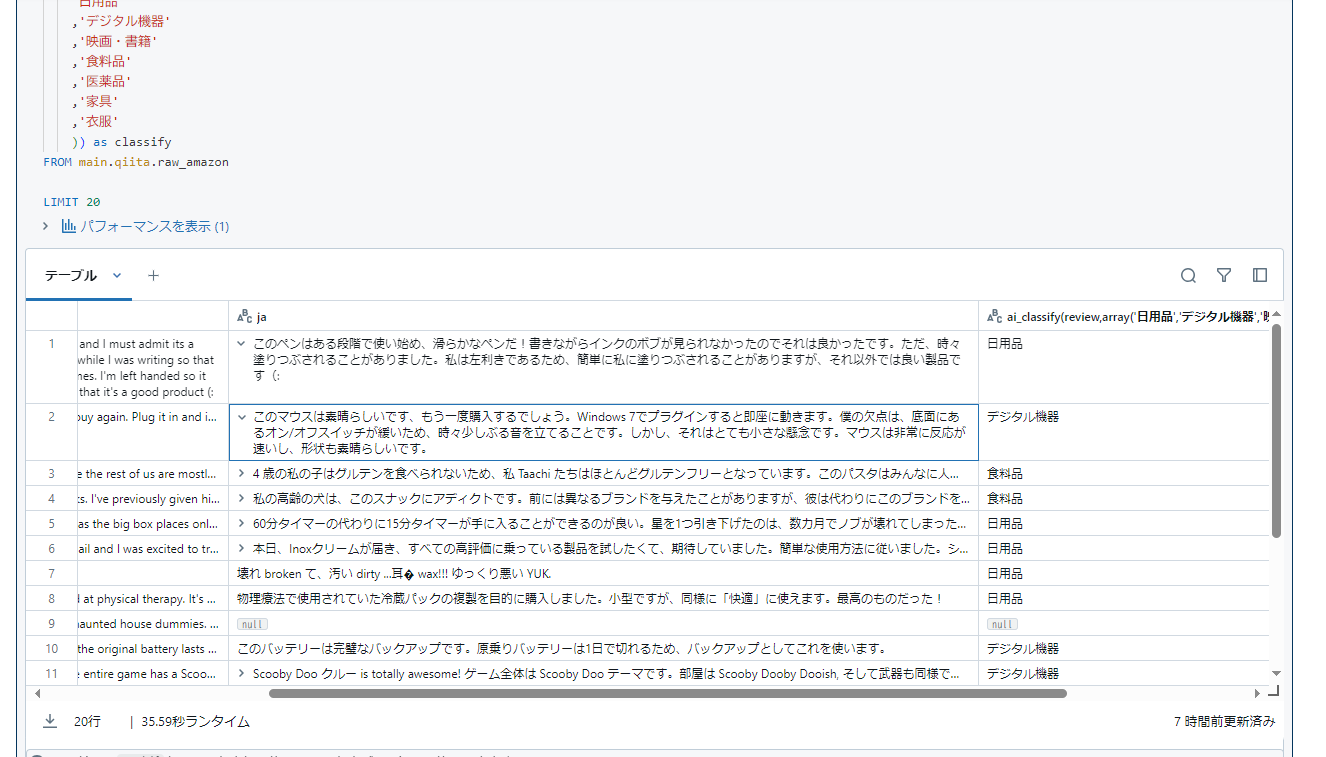Click デジタル機器 classify cell in row 10

click(1124, 648)
